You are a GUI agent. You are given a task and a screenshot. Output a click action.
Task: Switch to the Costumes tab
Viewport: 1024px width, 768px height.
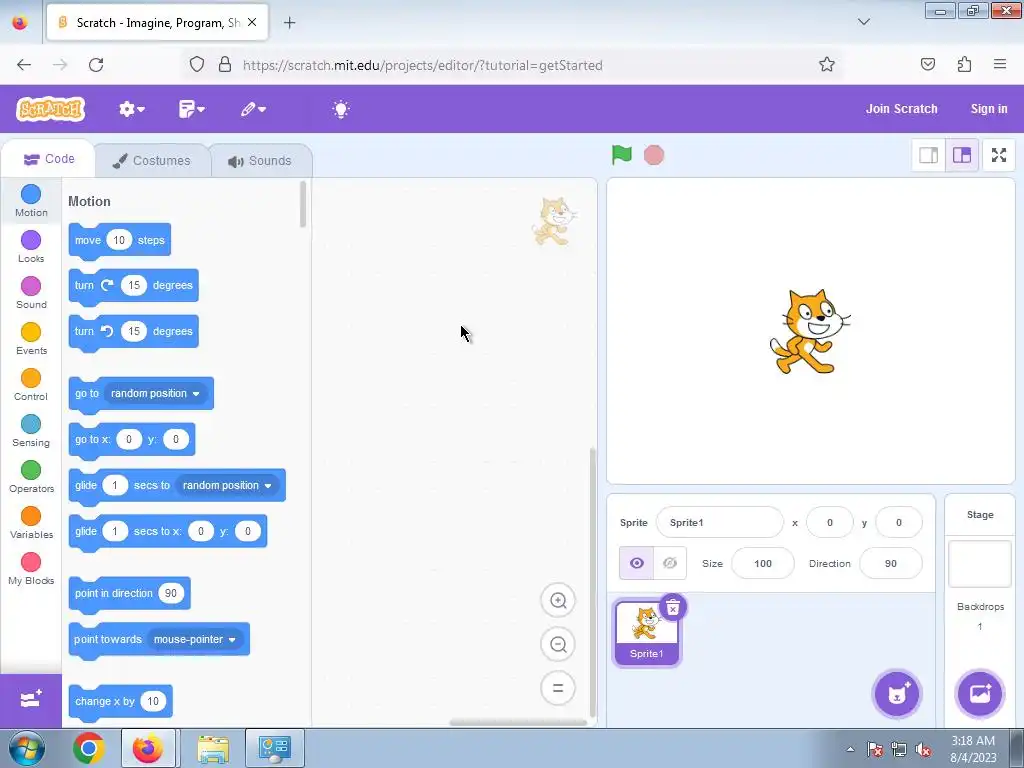[x=152, y=161]
